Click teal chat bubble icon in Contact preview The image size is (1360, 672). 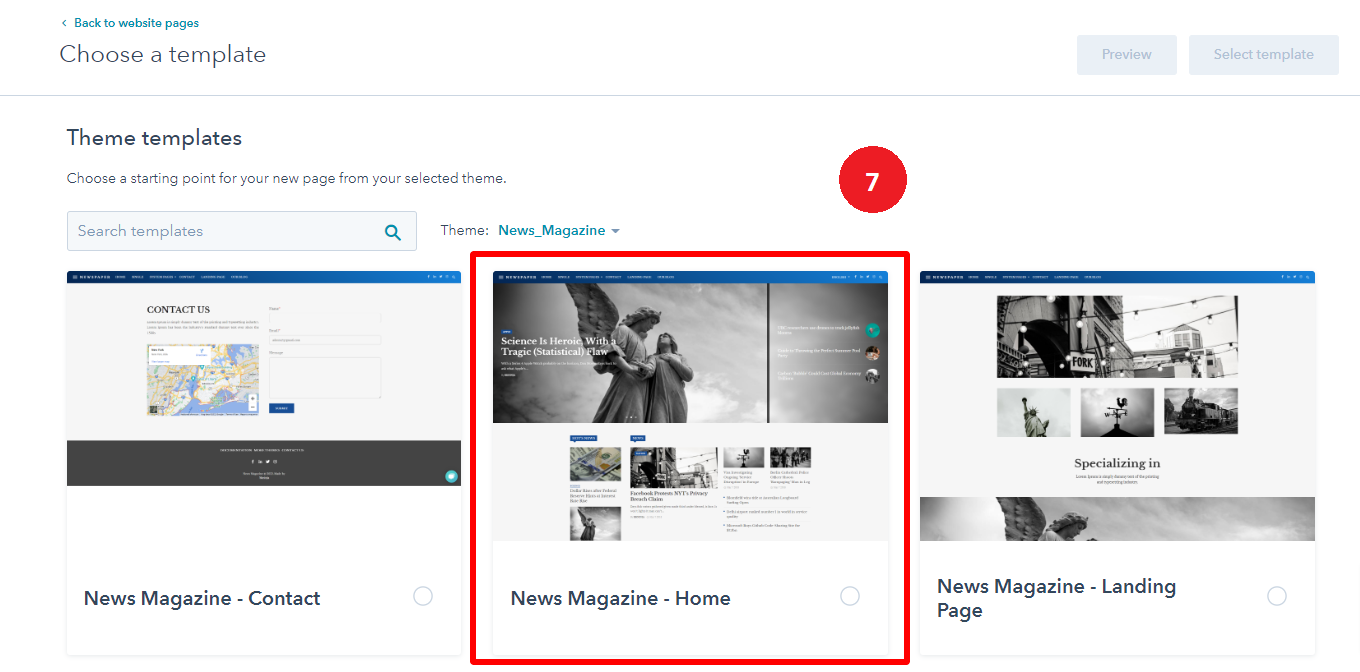coord(451,476)
